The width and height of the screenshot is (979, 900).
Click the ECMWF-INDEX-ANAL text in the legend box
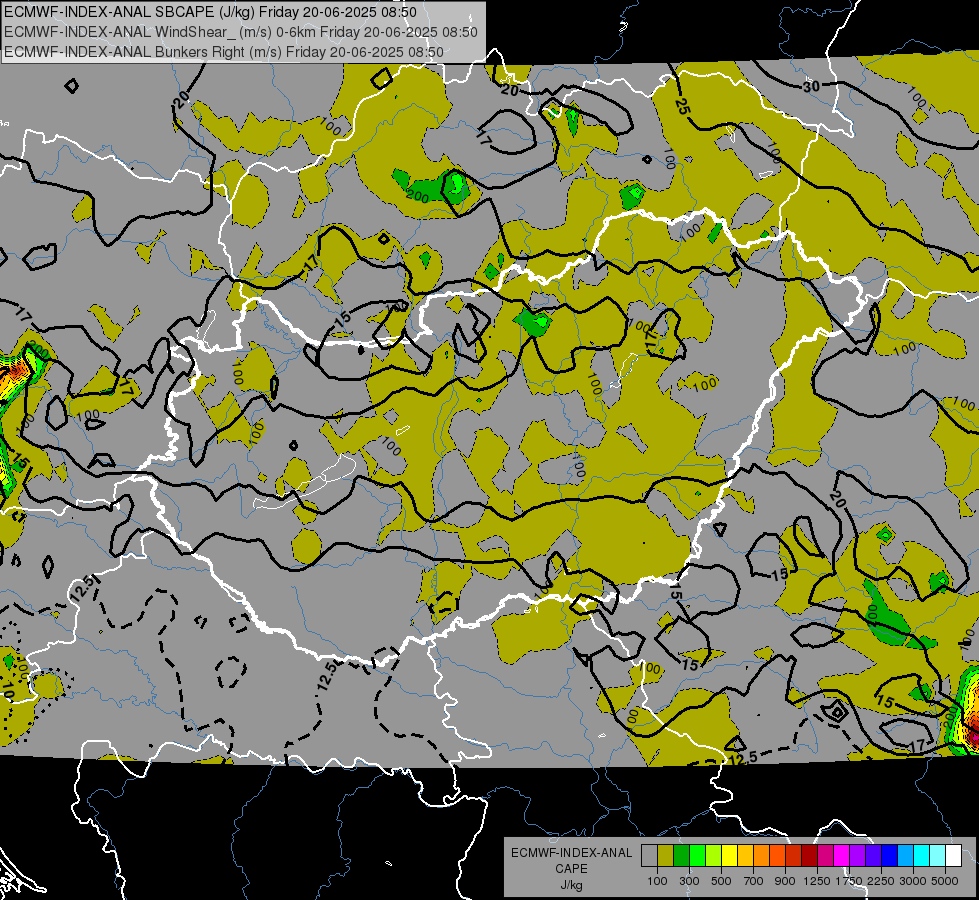click(x=571, y=853)
